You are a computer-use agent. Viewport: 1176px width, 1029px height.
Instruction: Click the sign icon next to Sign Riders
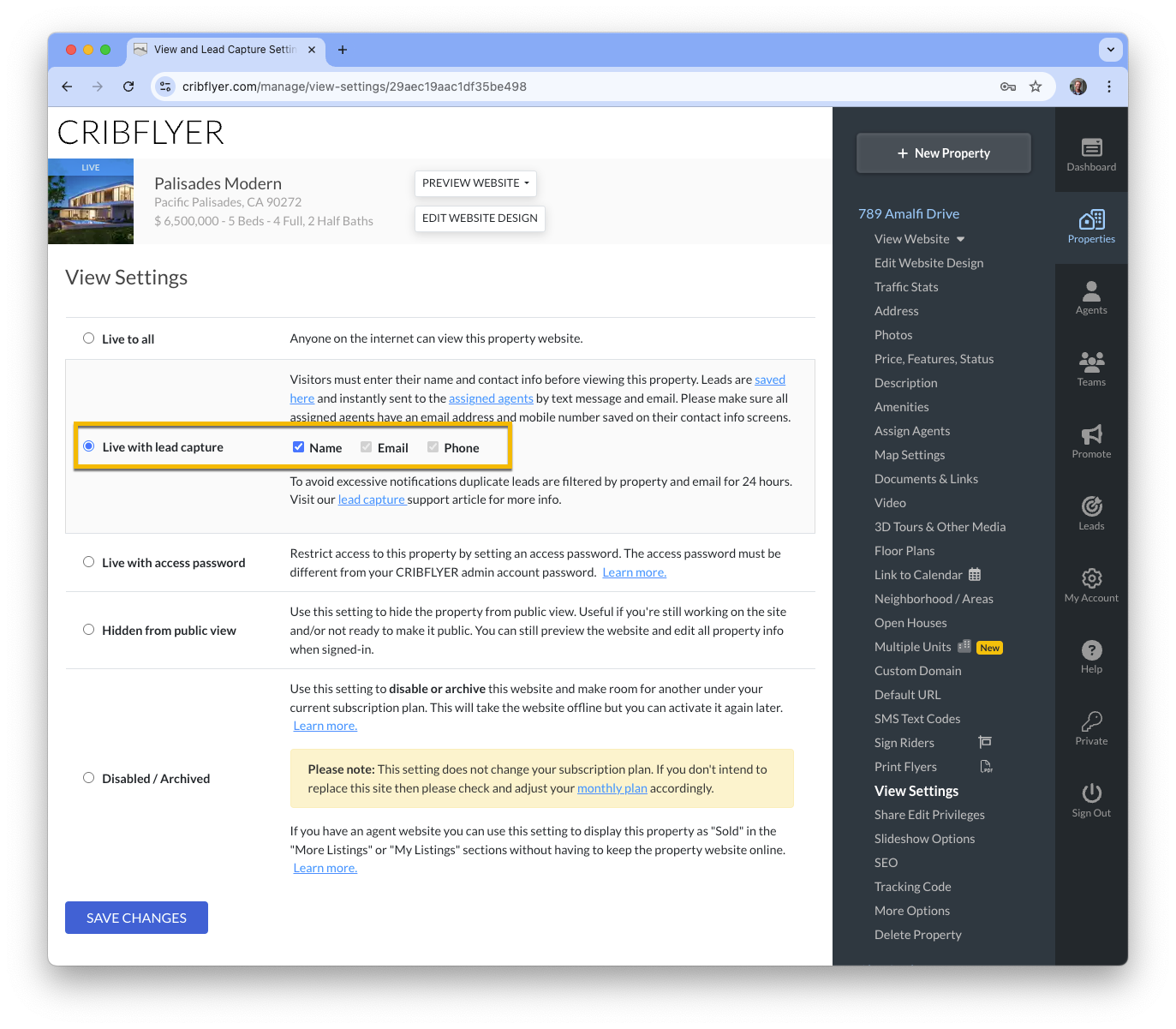985,742
